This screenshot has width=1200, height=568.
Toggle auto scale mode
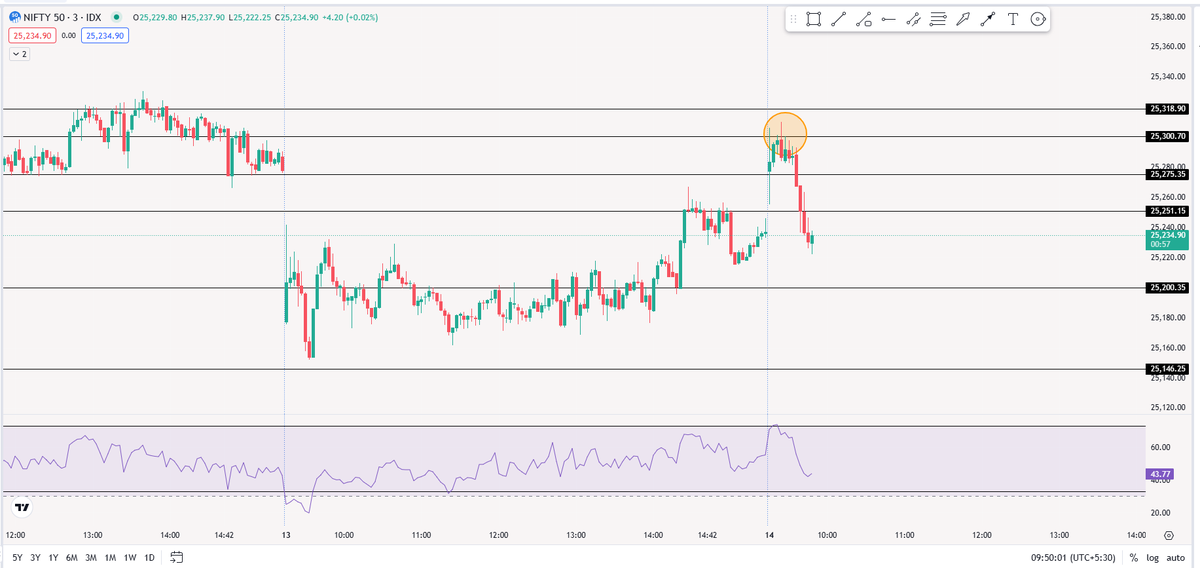(x=1177, y=557)
